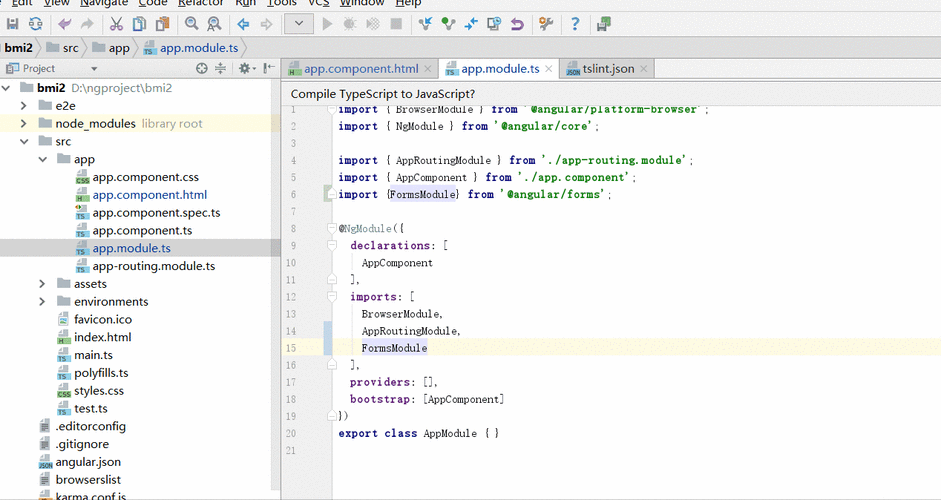Open the Navigate menu
Image resolution: width=941 pixels, height=500 pixels.
click(x=103, y=3)
